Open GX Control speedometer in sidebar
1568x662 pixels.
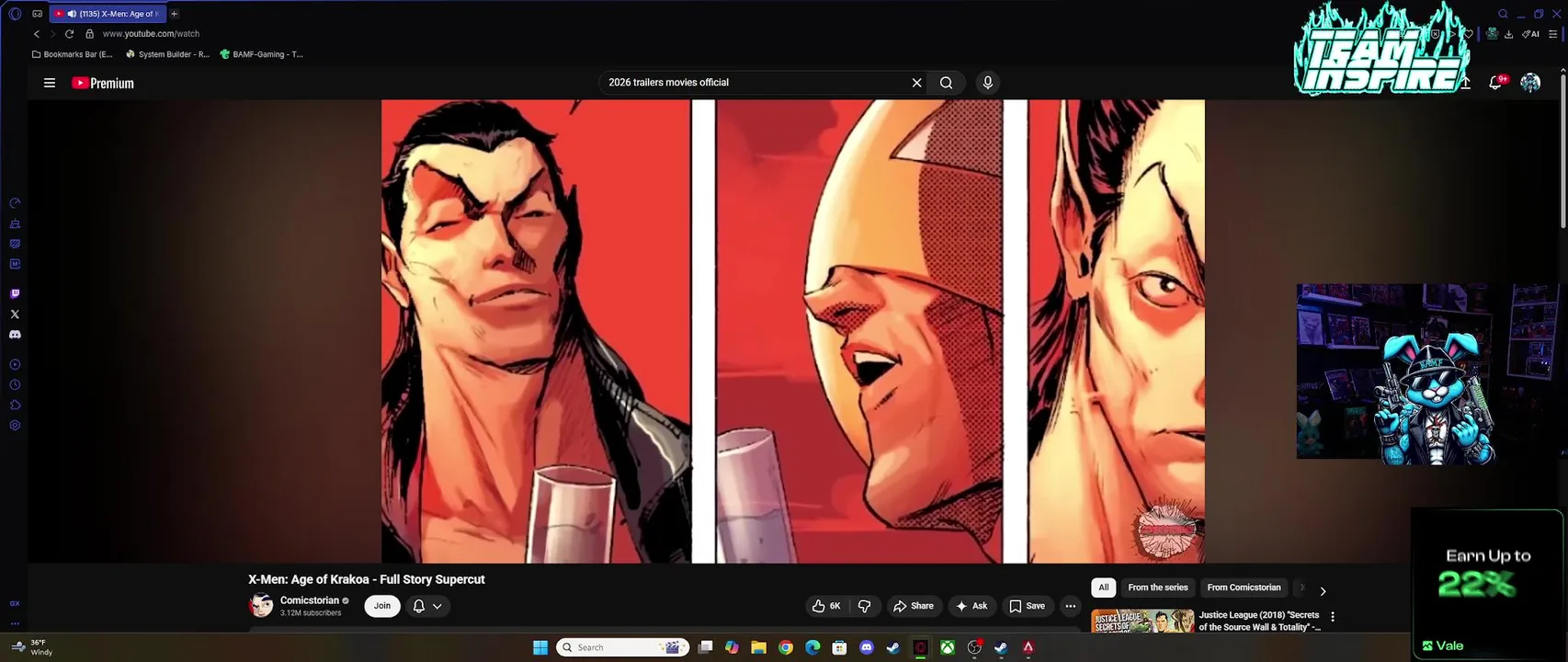[x=15, y=203]
